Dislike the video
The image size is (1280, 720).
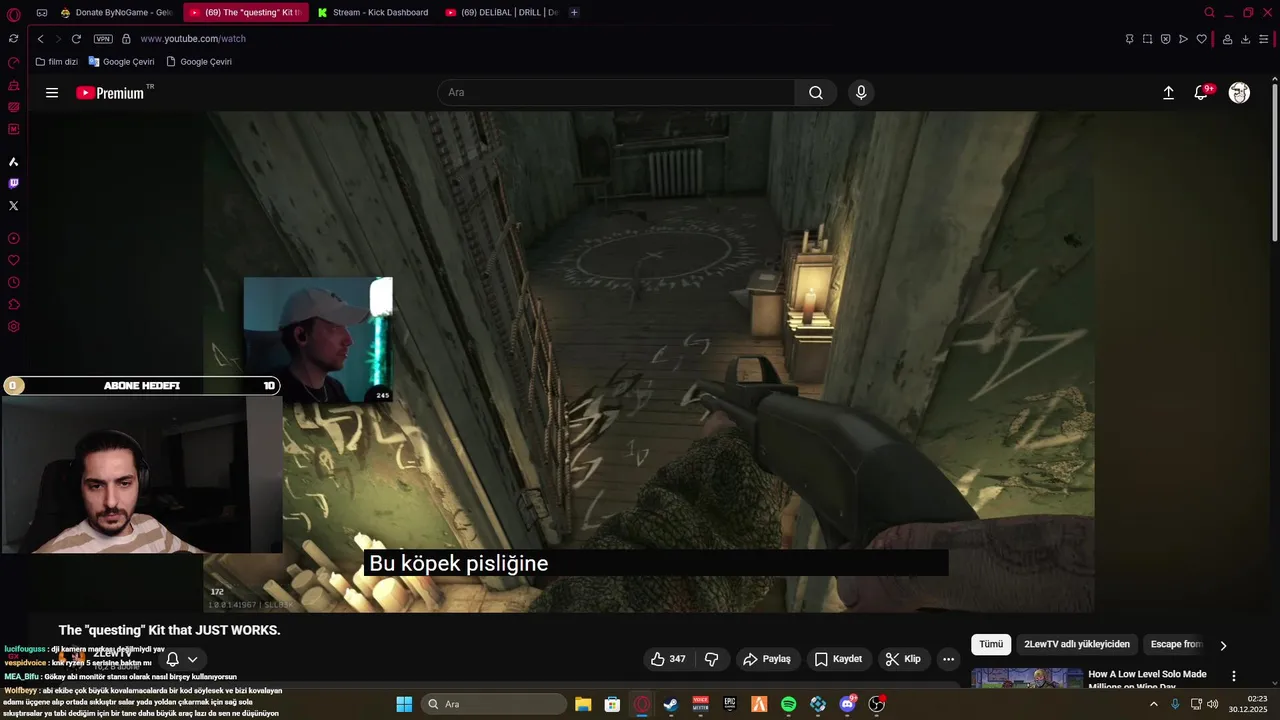[712, 659]
